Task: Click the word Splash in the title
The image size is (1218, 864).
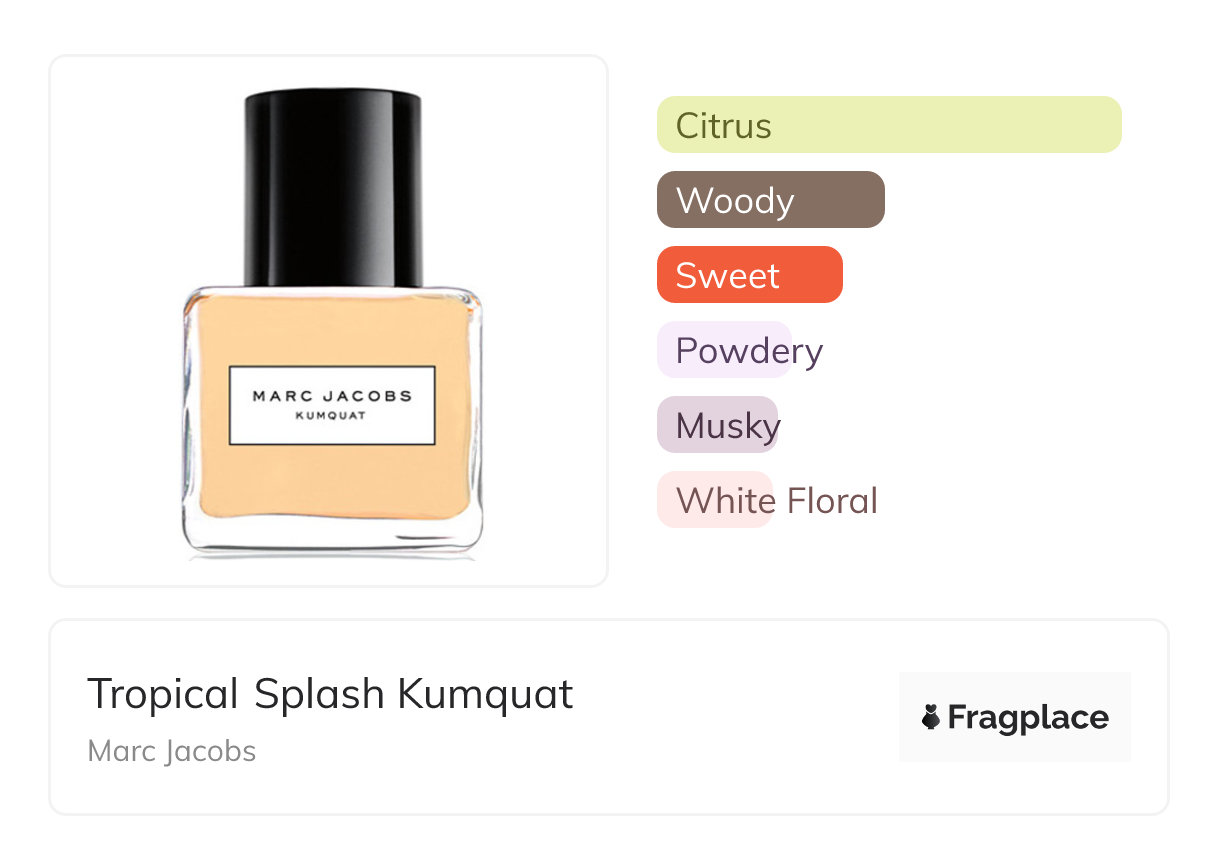Action: (319, 694)
